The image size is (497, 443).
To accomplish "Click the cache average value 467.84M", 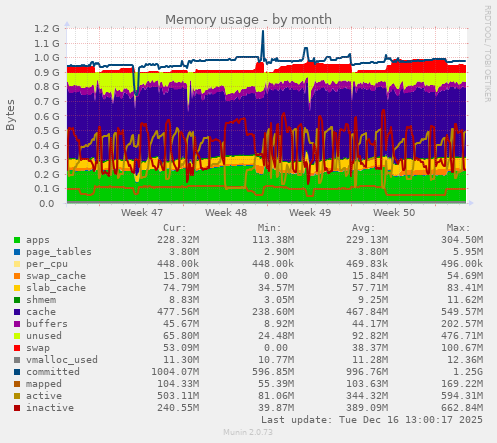I will tap(367, 312).
